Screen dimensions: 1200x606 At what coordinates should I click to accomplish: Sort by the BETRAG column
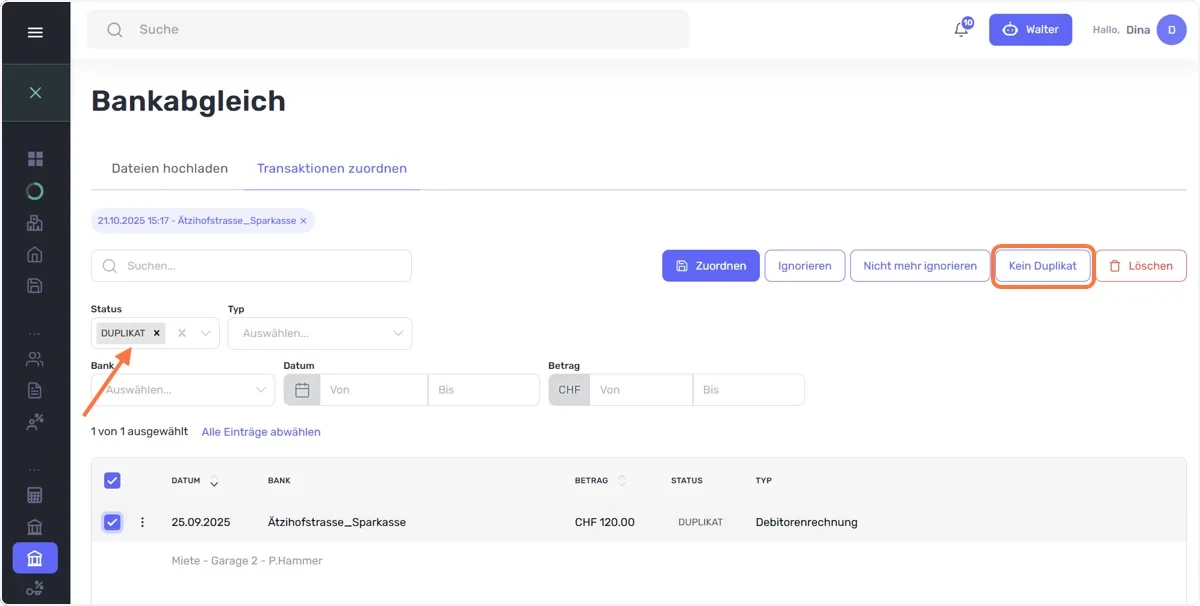click(622, 481)
